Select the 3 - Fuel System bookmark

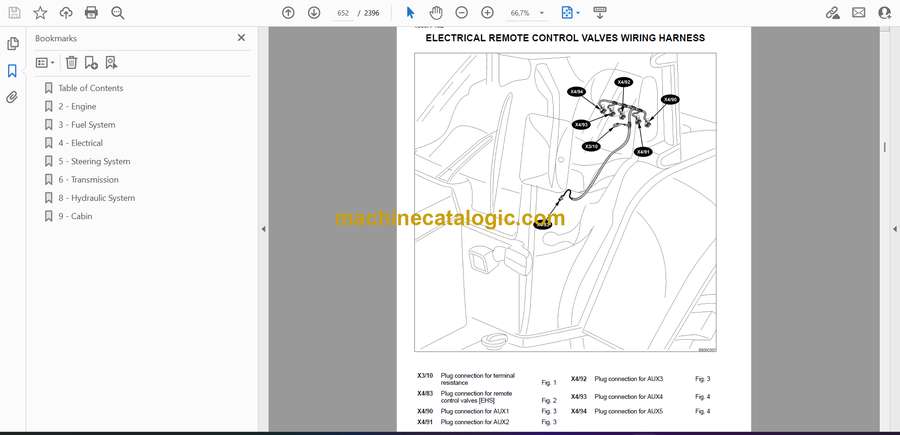(87, 125)
